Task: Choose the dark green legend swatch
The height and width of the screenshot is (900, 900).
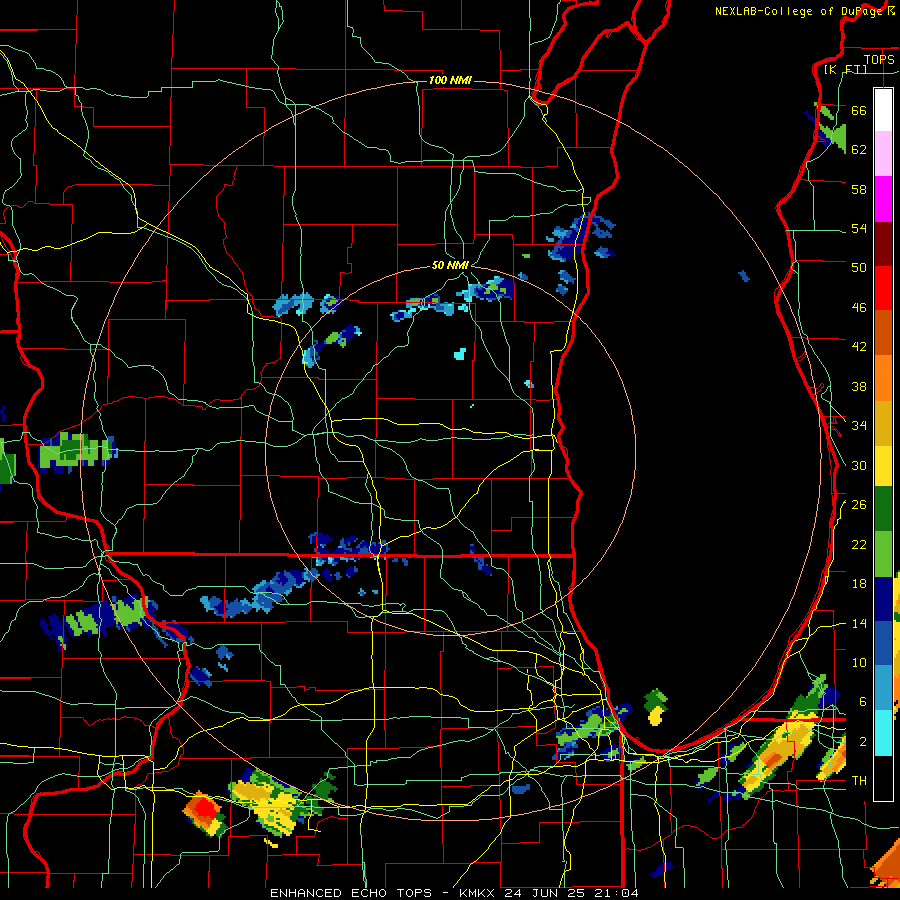Action: click(883, 509)
